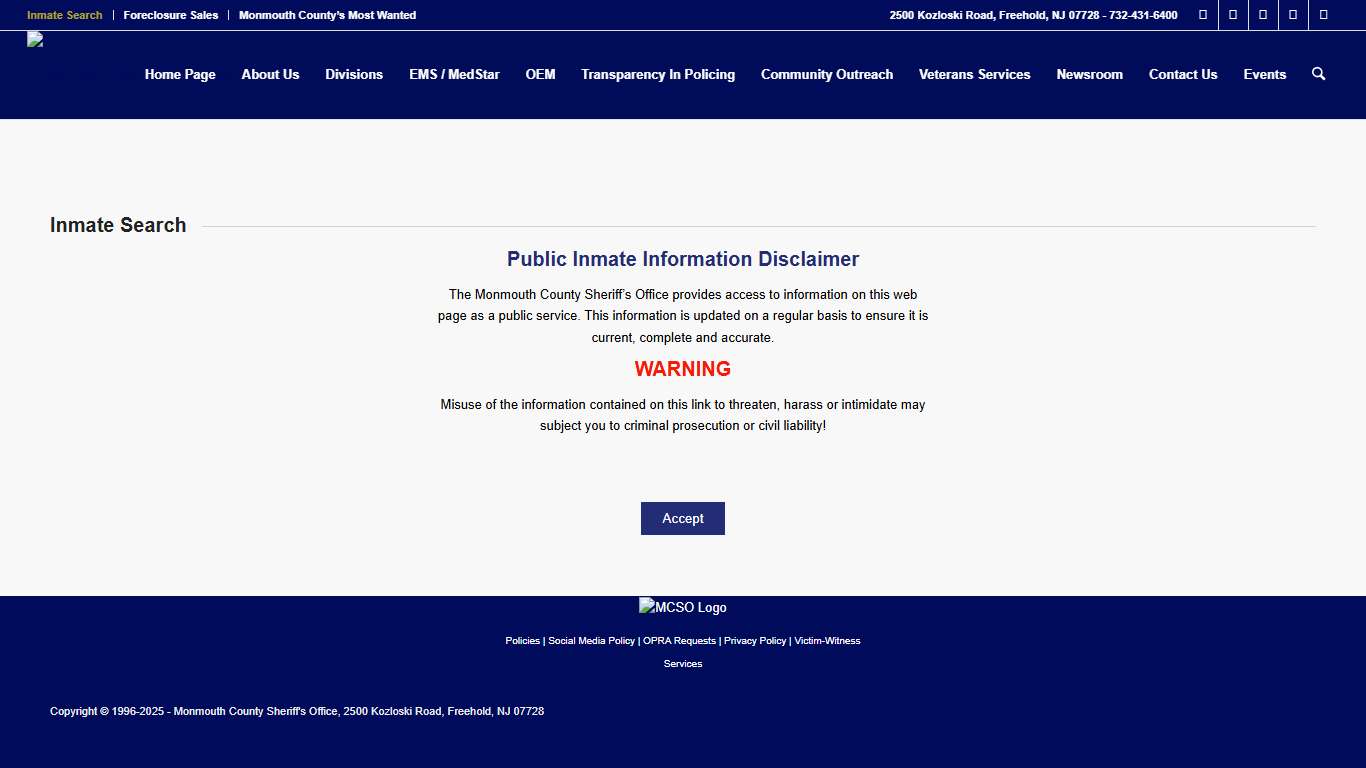Open the search magnifier icon
Image resolution: width=1366 pixels, height=768 pixels.
tap(1318, 73)
